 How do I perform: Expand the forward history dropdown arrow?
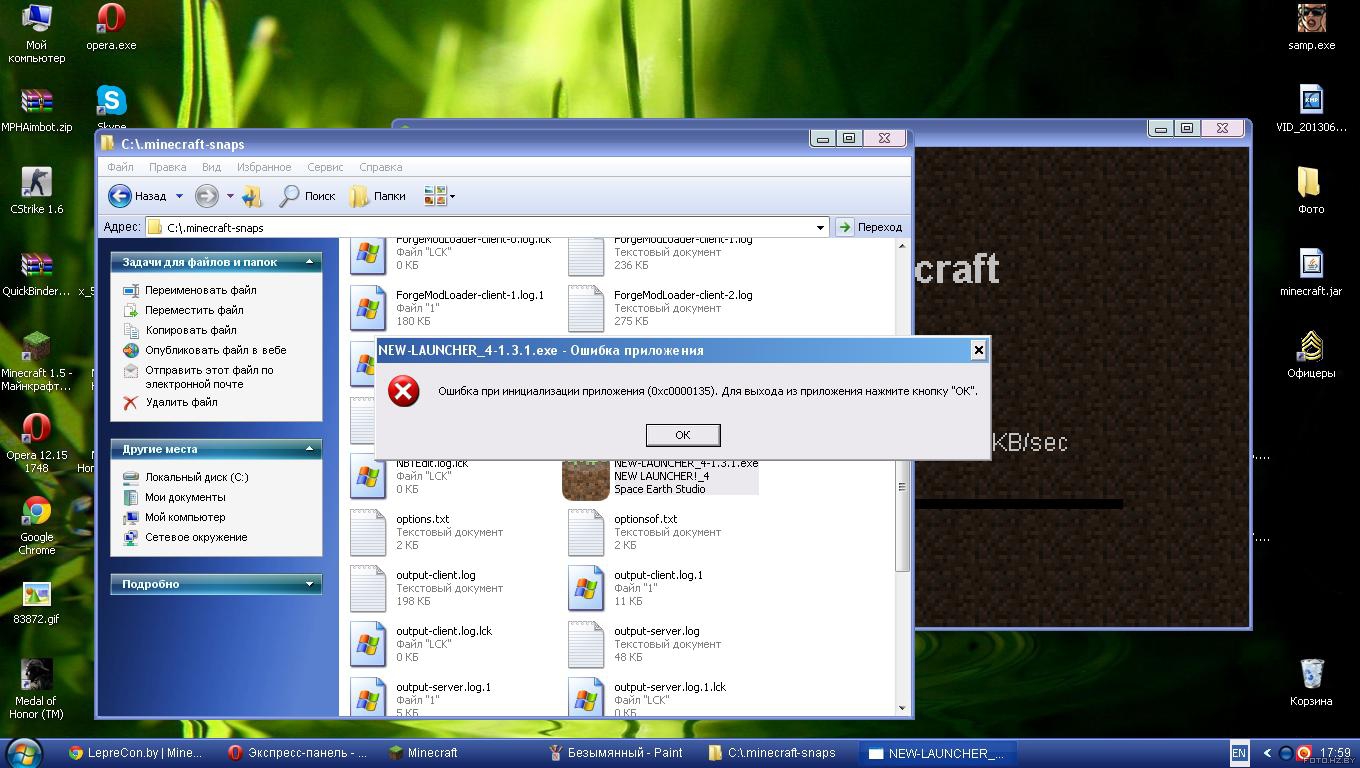pyautogui.click(x=229, y=196)
